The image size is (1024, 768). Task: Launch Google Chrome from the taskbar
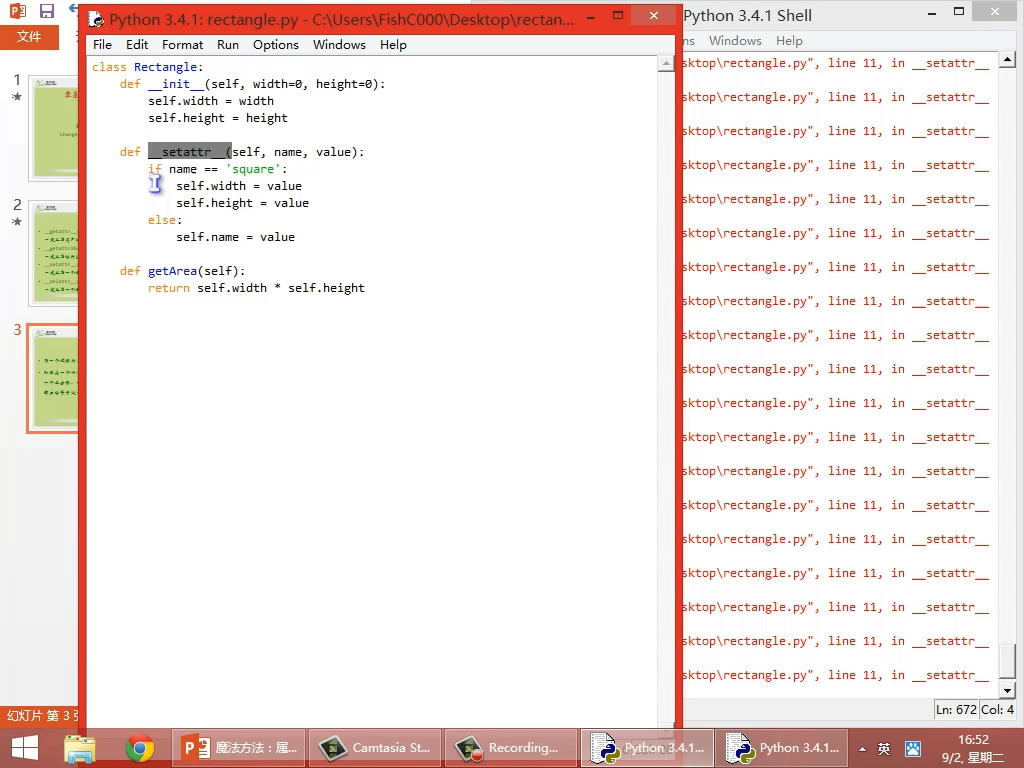coord(140,747)
